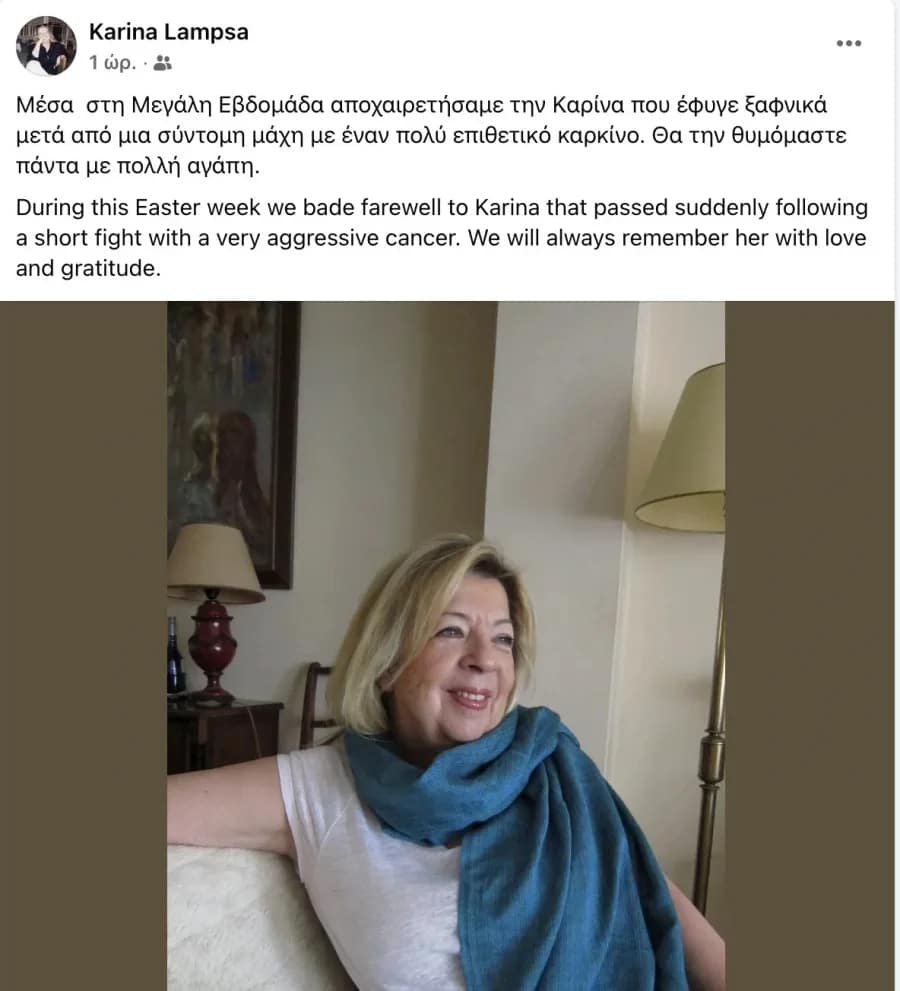Image resolution: width=900 pixels, height=991 pixels.
Task: Click the dark right margin beside photo
Action: [x=812, y=646]
